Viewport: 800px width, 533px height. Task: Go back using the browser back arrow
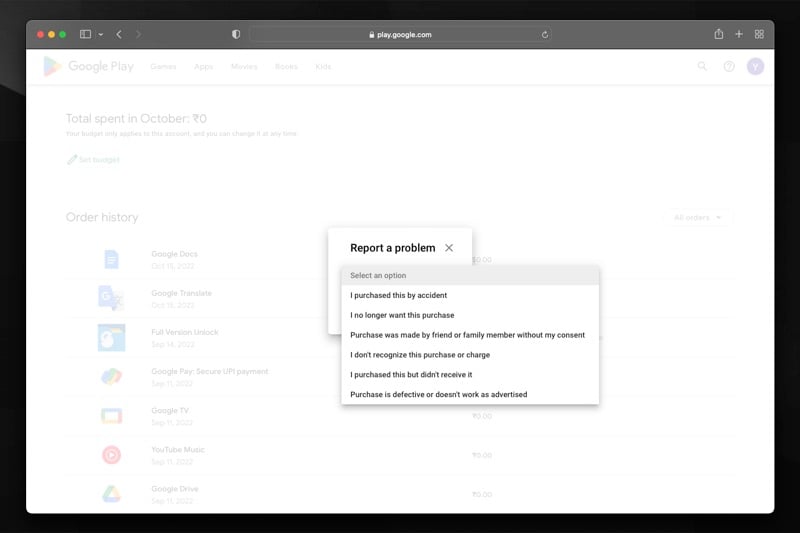(119, 34)
